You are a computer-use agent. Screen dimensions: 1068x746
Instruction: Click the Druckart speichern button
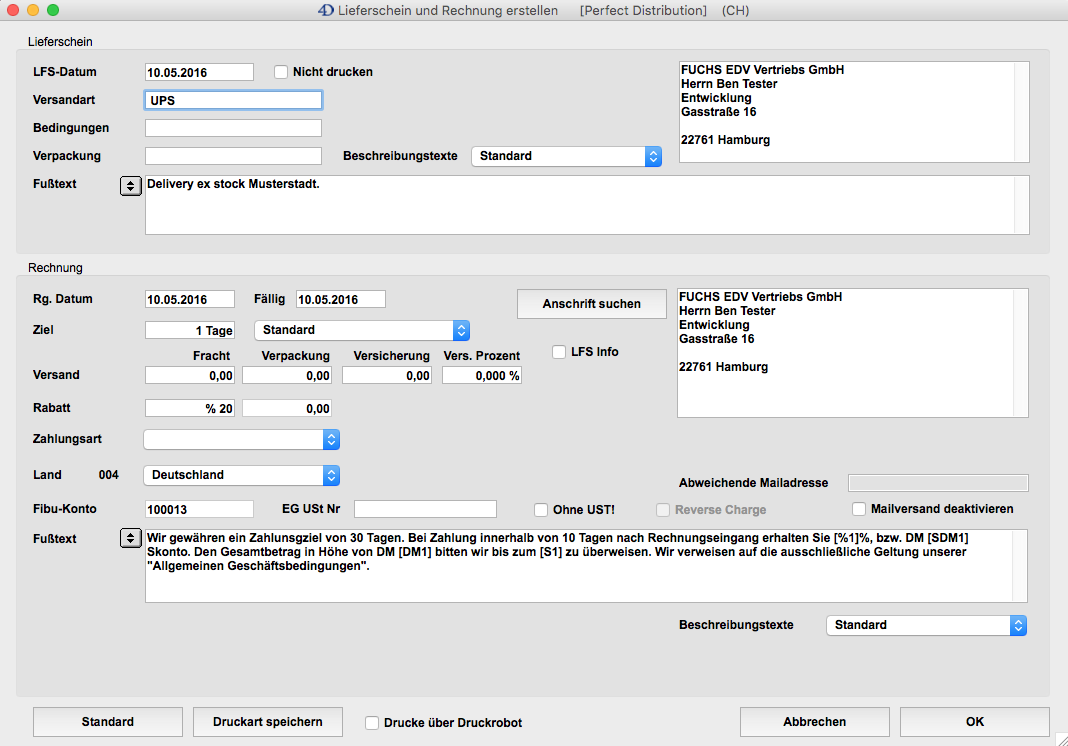pos(267,722)
